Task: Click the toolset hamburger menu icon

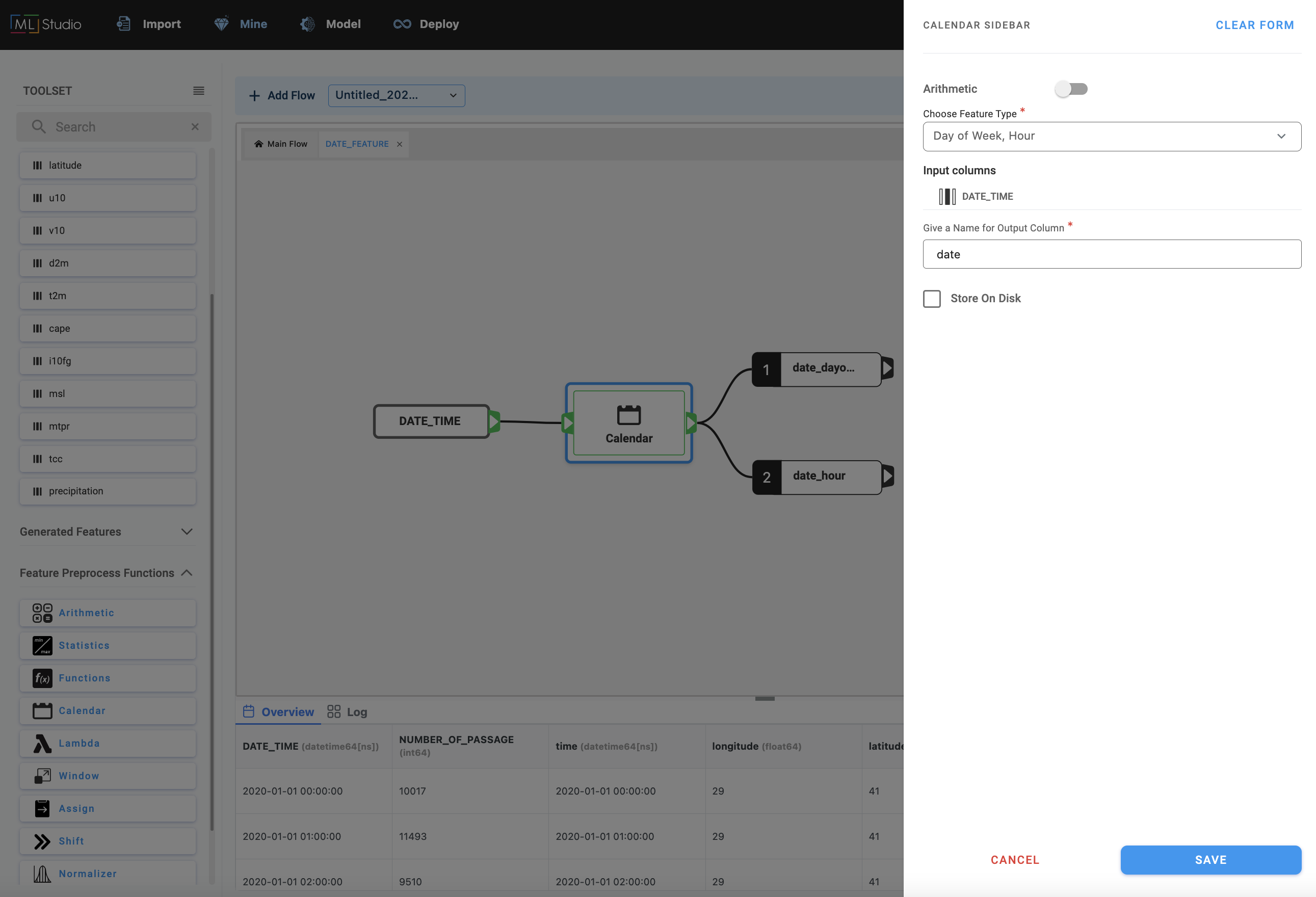Action: tap(199, 91)
